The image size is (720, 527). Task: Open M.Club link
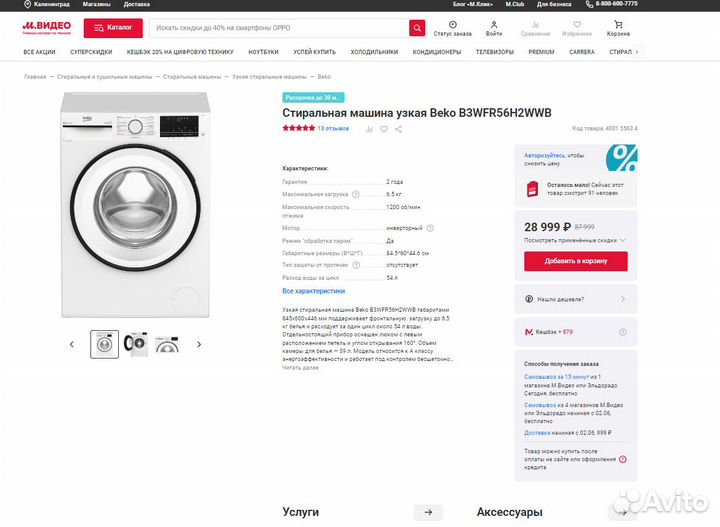click(x=515, y=4)
